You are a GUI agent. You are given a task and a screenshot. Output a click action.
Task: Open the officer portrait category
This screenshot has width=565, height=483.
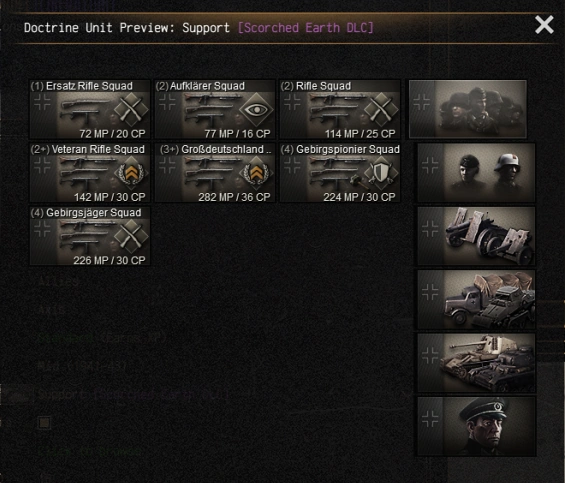click(476, 426)
